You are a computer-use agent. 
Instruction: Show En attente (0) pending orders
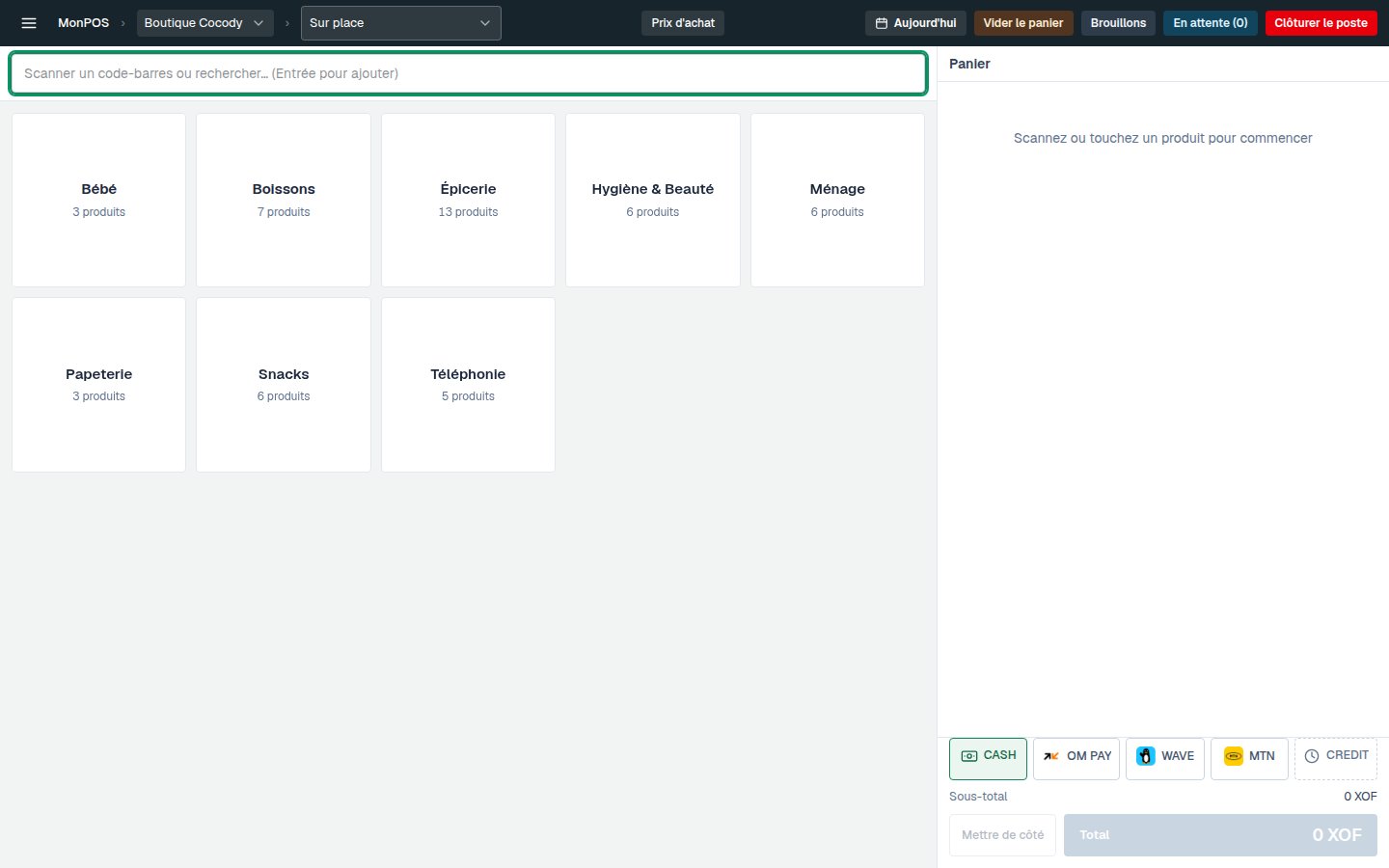[x=1211, y=23]
